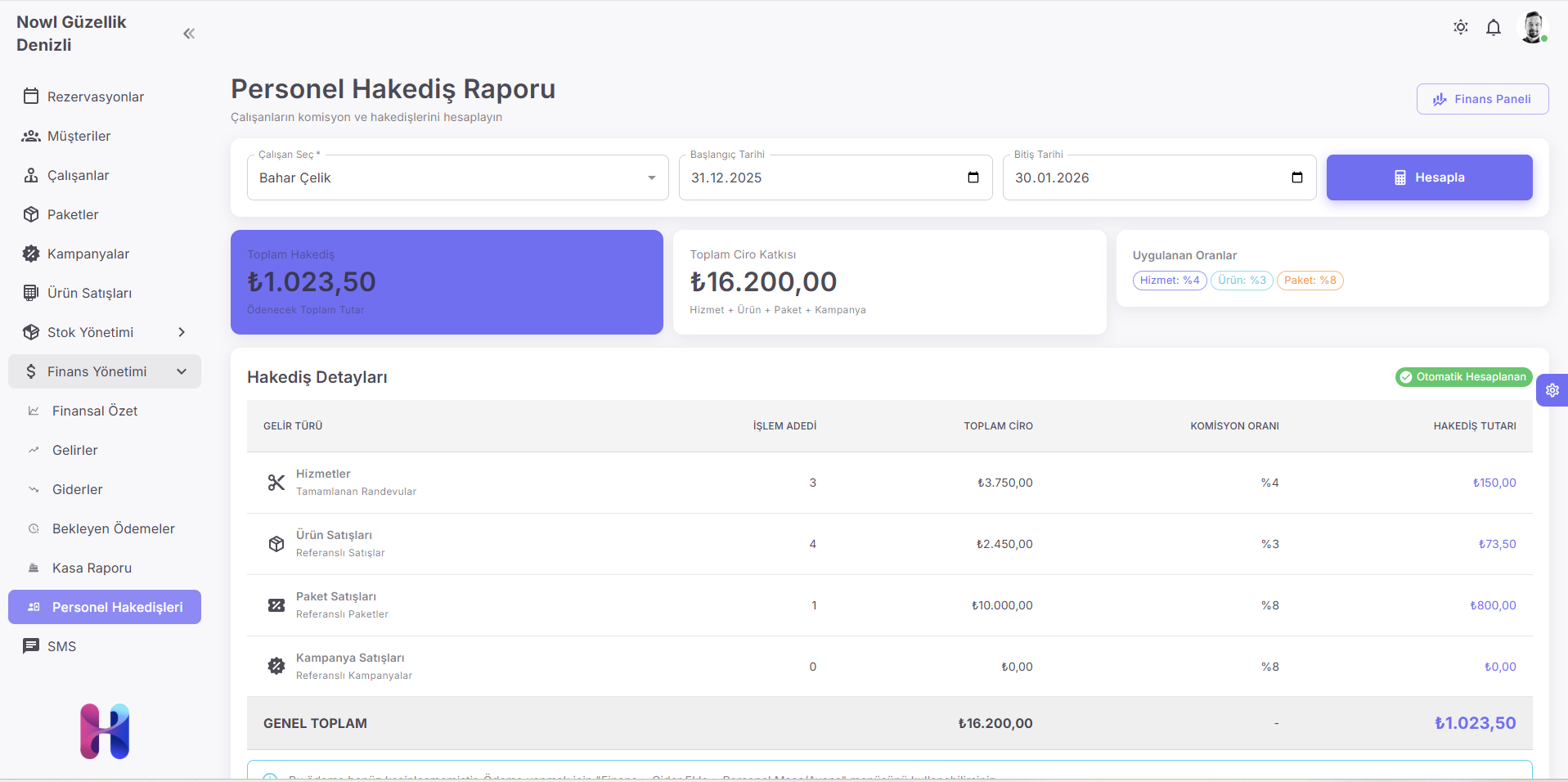Open notifications via the bell icon
The height and width of the screenshot is (782, 1568).
[x=1493, y=28]
